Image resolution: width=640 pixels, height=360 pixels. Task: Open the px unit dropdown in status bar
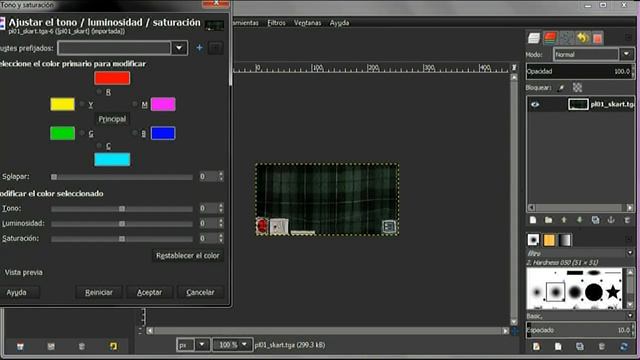(192, 345)
